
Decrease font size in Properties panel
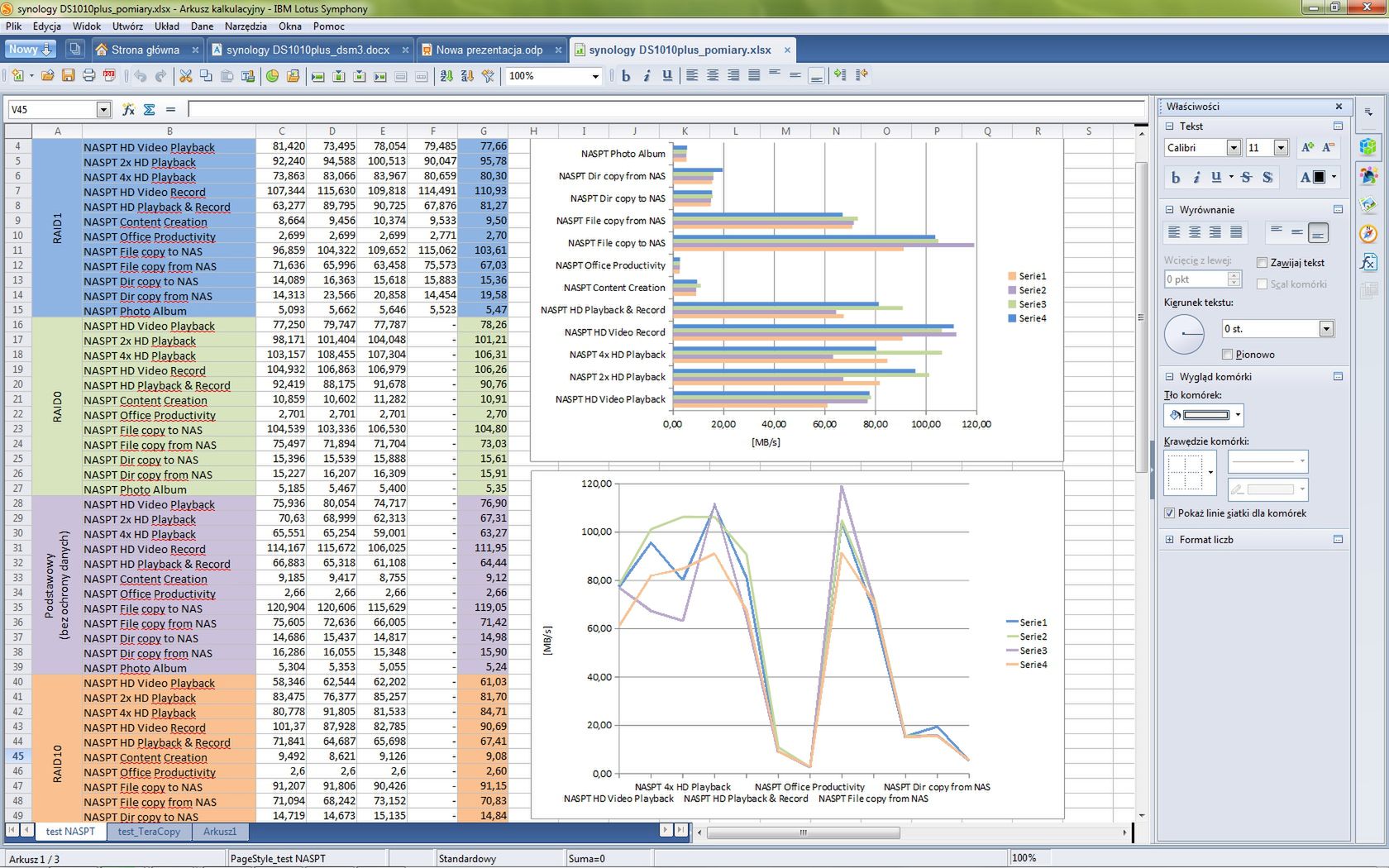[x=1329, y=147]
